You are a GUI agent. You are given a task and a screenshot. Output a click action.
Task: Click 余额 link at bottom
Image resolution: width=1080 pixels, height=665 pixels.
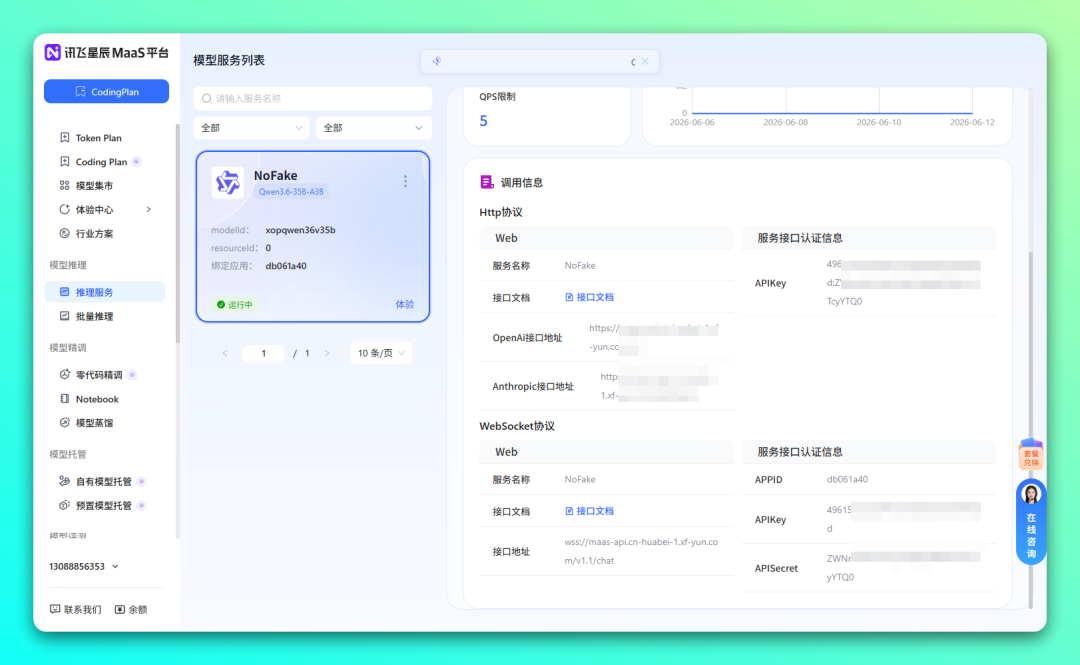click(x=131, y=610)
